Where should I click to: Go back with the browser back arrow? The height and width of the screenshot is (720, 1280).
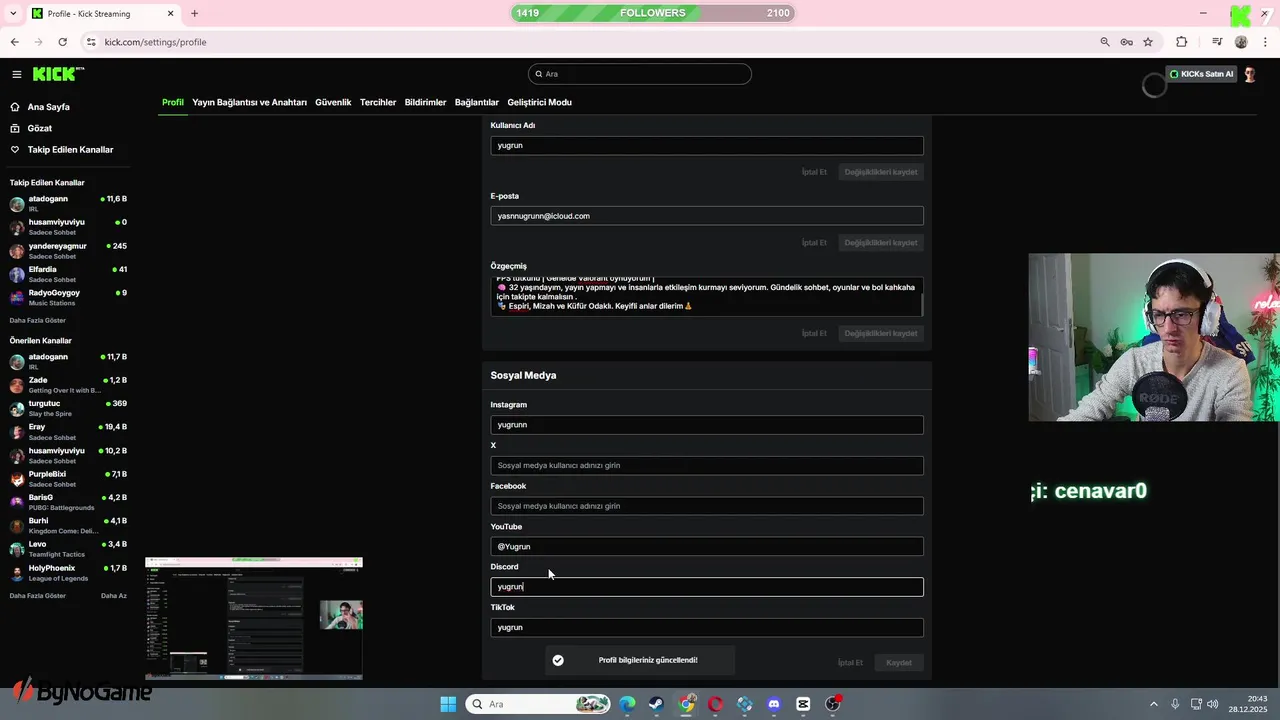coord(14,42)
